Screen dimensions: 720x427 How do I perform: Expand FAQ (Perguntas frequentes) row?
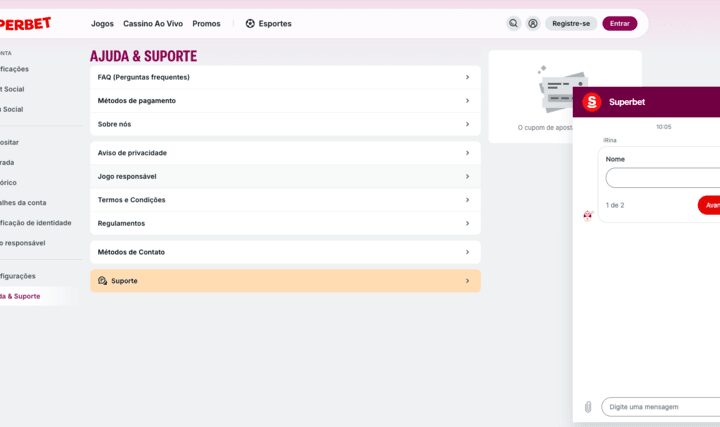[285, 77]
